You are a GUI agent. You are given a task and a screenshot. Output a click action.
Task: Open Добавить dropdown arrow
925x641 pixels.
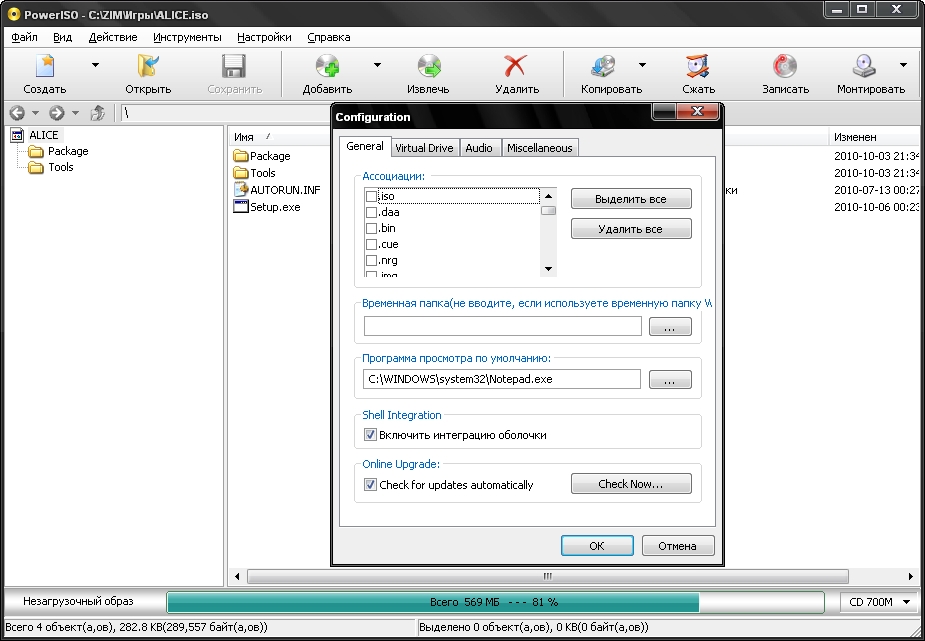coord(377,65)
